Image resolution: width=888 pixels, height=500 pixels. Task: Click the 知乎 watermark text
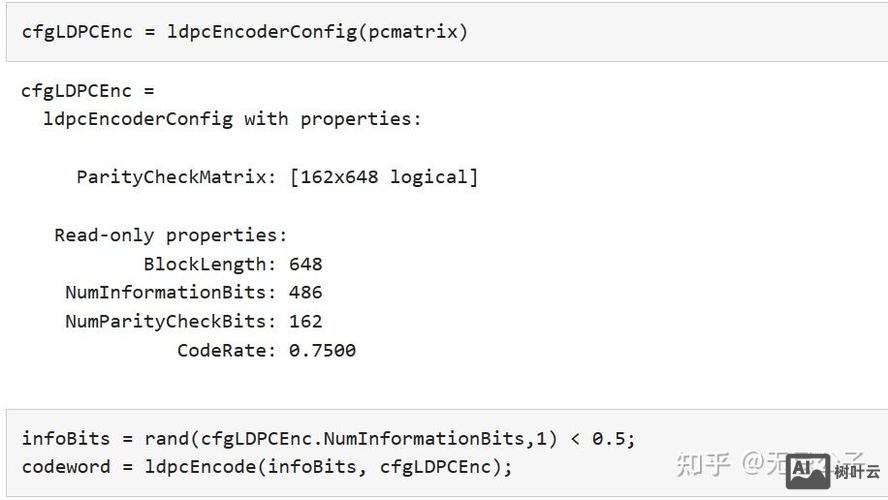(x=702, y=464)
